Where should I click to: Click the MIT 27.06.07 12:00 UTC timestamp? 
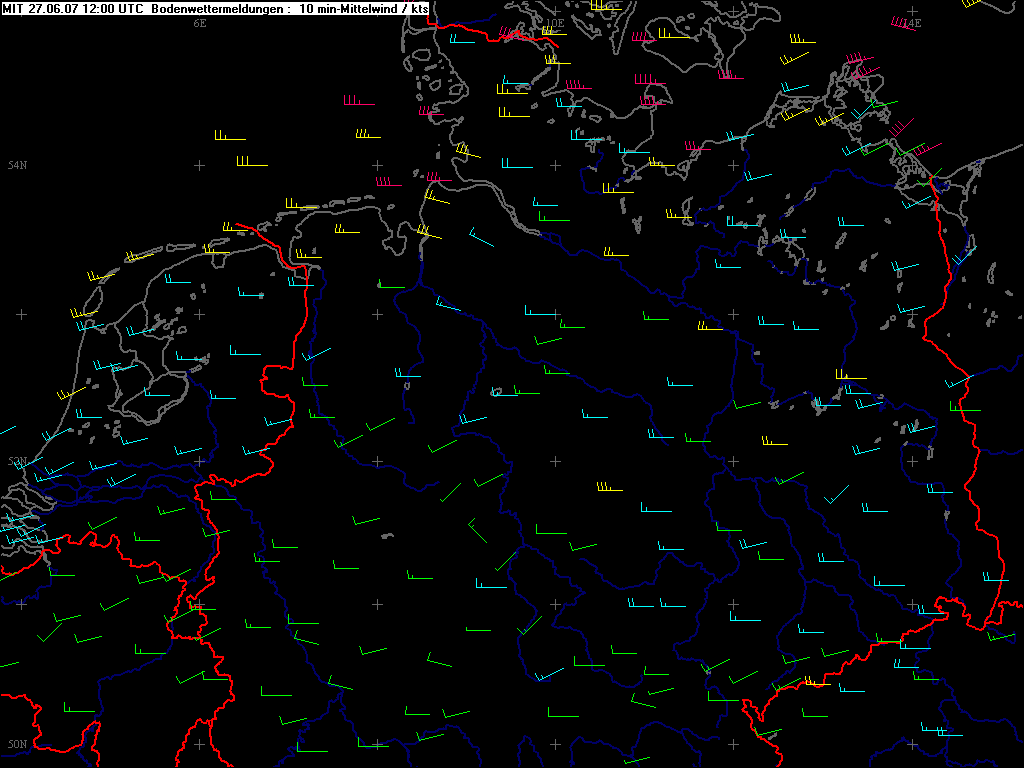coord(73,8)
